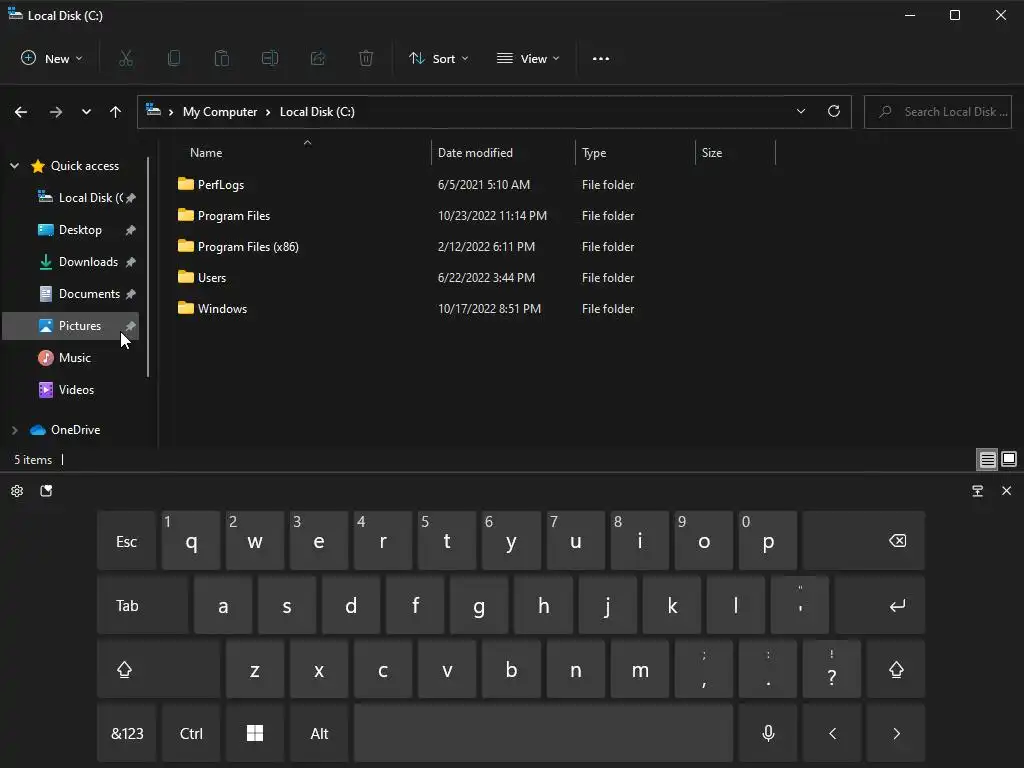The image size is (1024, 768).
Task: Tap the left arrow cursor key
Action: 832,733
